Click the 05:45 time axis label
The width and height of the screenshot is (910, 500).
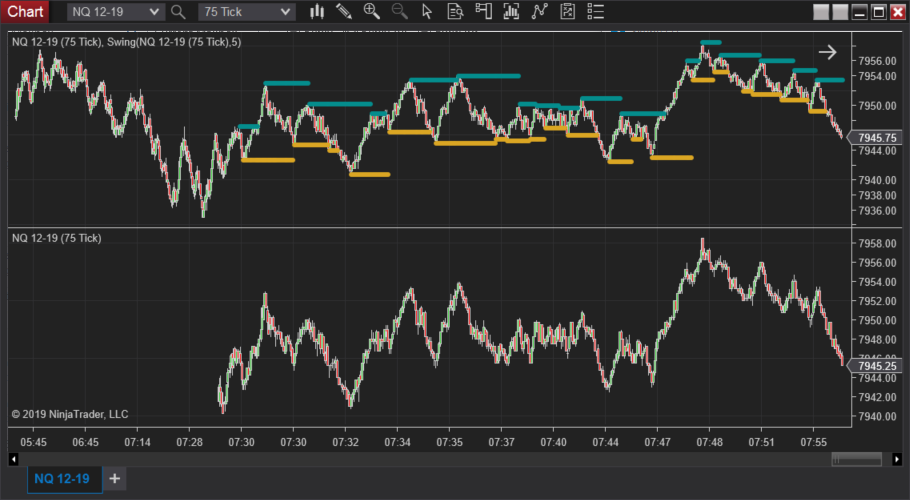click(33, 442)
